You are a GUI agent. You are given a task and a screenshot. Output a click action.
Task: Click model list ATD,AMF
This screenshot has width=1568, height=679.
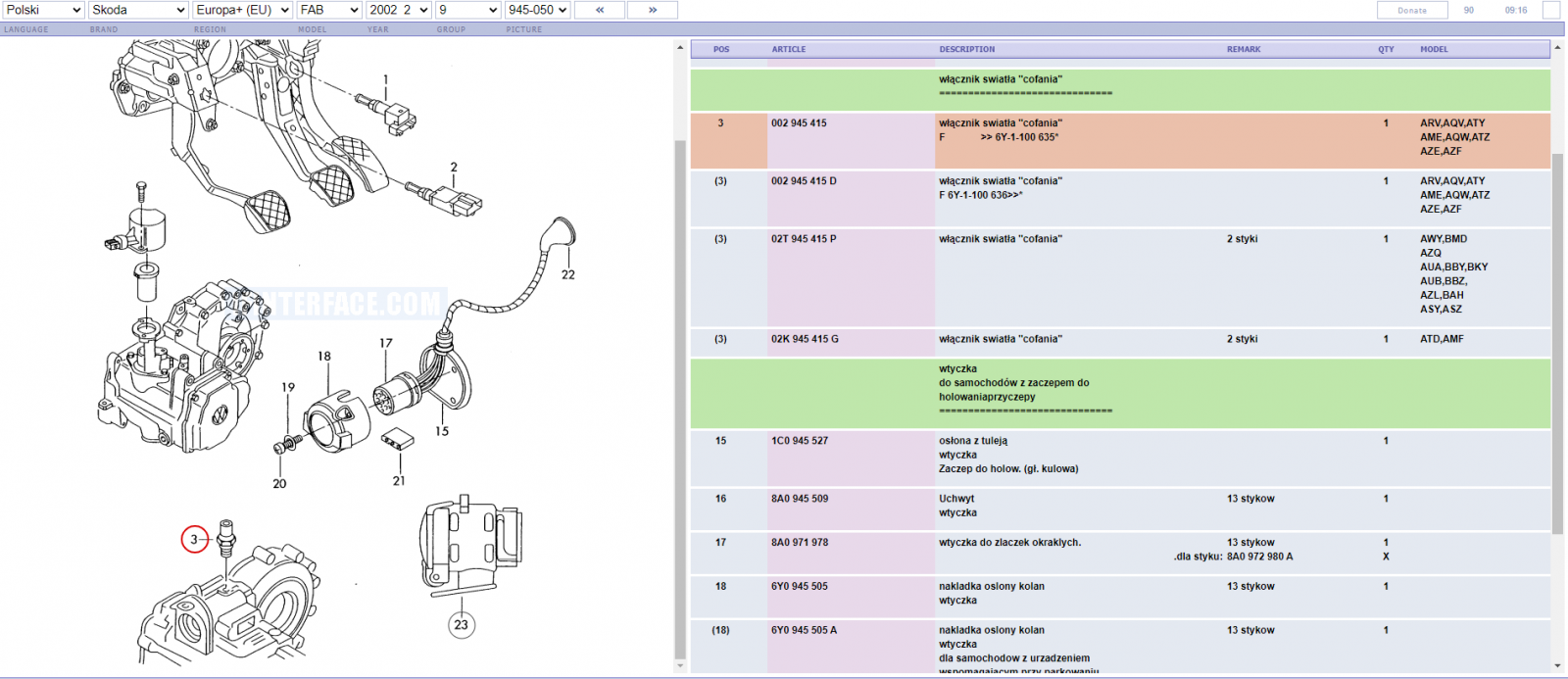point(1442,339)
